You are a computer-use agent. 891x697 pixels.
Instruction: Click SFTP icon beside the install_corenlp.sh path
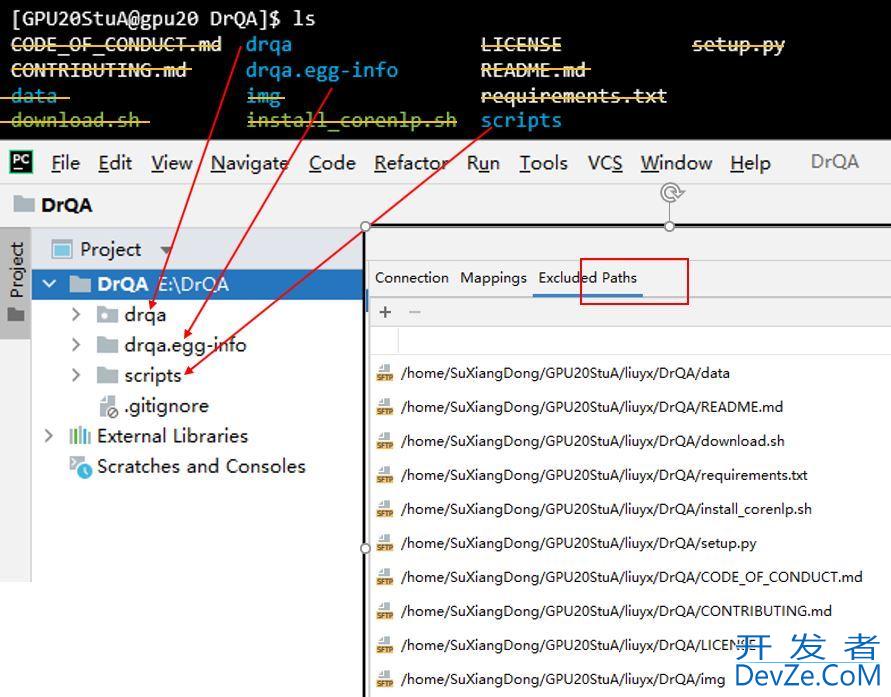[x=385, y=510]
